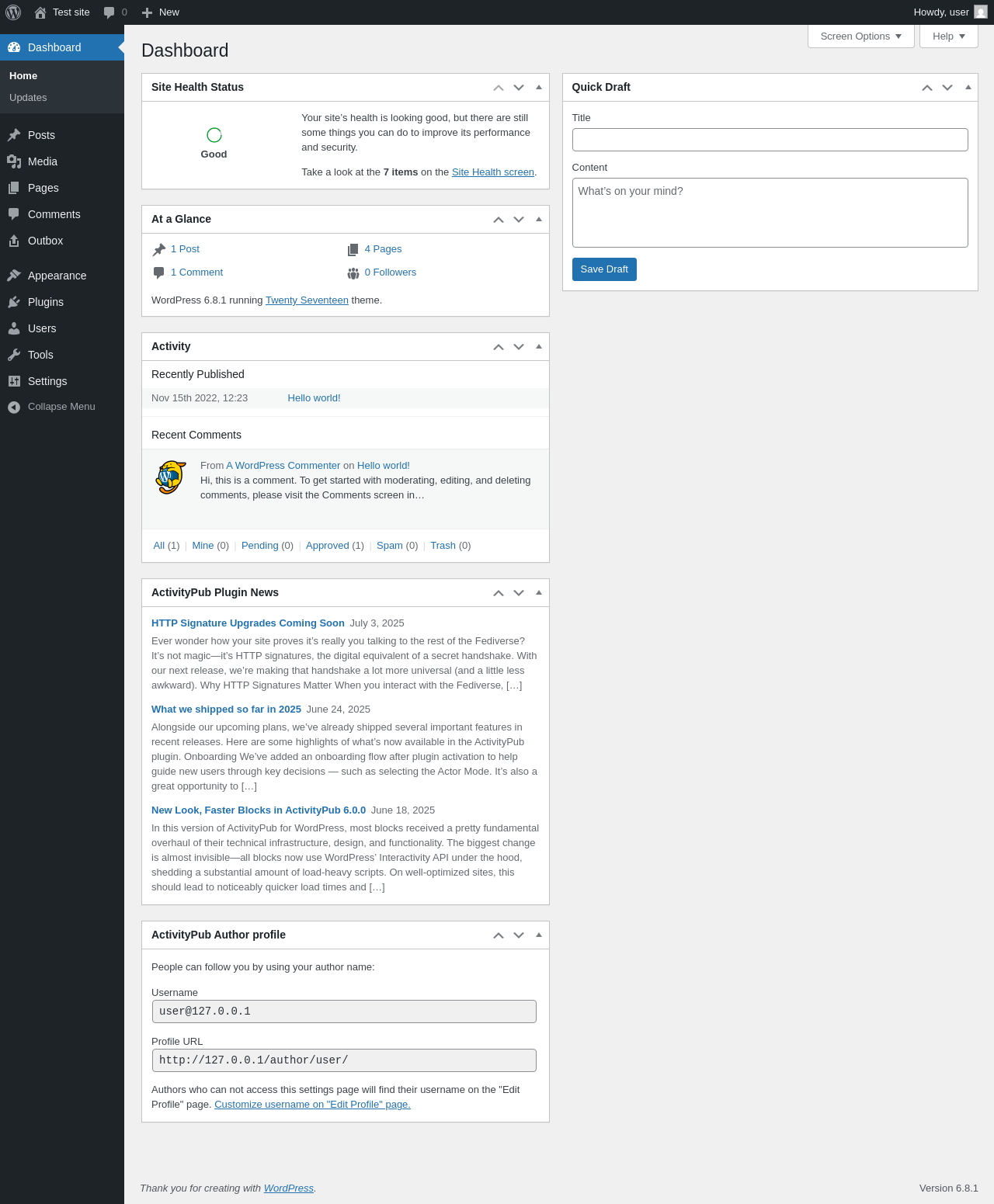Click the Collapse Menu arrow icon

pyautogui.click(x=14, y=407)
